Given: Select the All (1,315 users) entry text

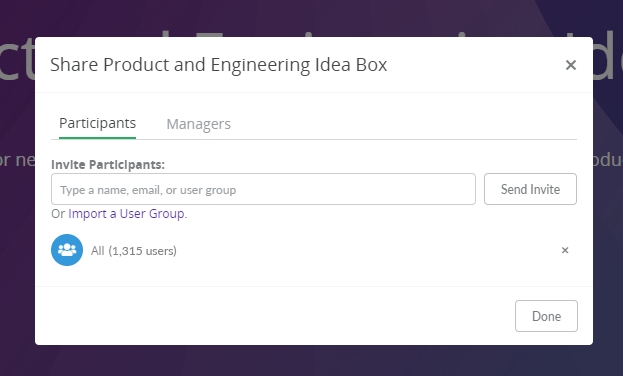Looking at the screenshot, I should coord(134,251).
